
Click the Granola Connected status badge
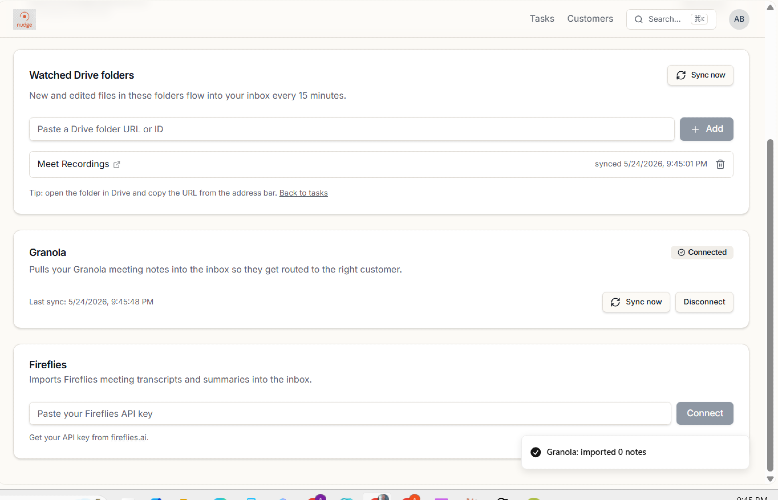(x=702, y=252)
